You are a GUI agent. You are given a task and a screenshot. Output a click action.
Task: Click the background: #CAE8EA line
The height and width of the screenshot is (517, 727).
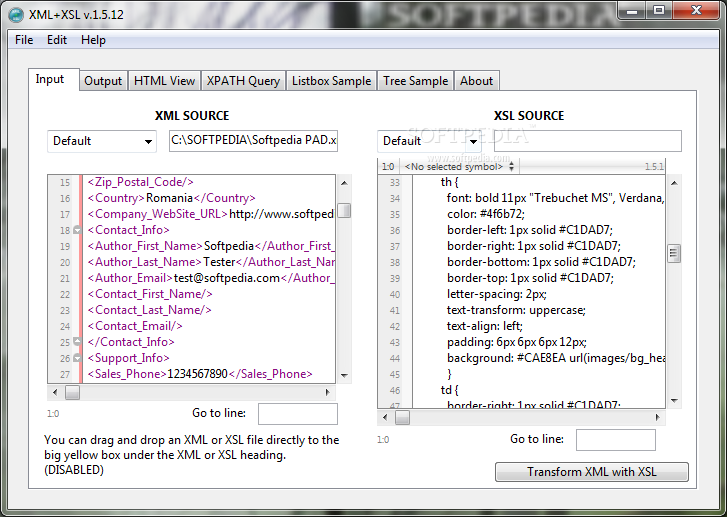555,358
